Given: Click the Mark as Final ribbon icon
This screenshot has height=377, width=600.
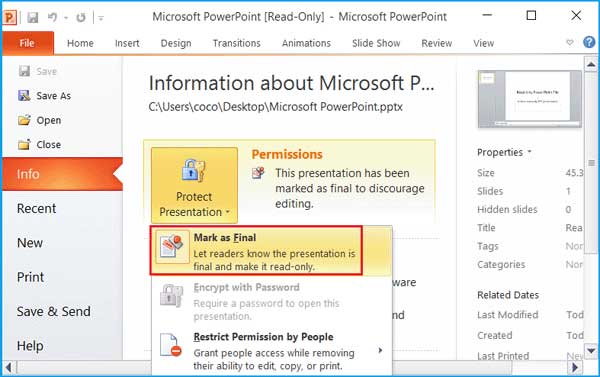Looking at the screenshot, I should [x=172, y=247].
